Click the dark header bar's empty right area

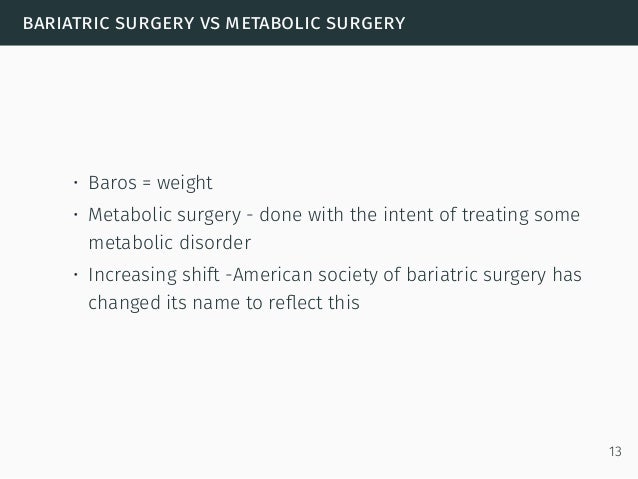click(521, 23)
